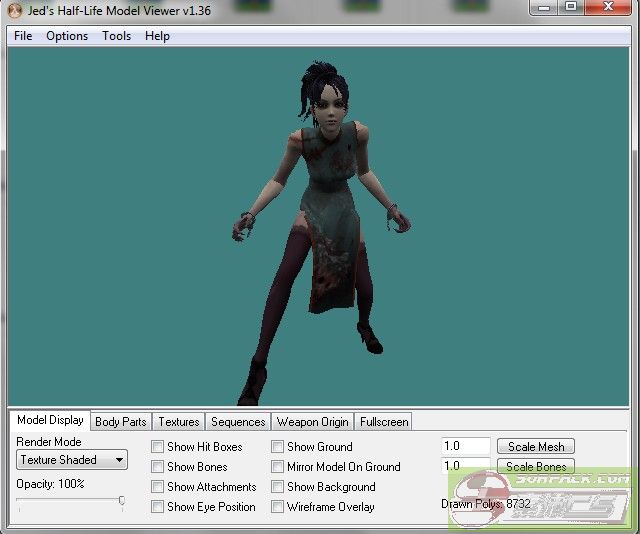This screenshot has width=640, height=534.
Task: Switch to the Body Parts tab
Action: tap(120, 422)
